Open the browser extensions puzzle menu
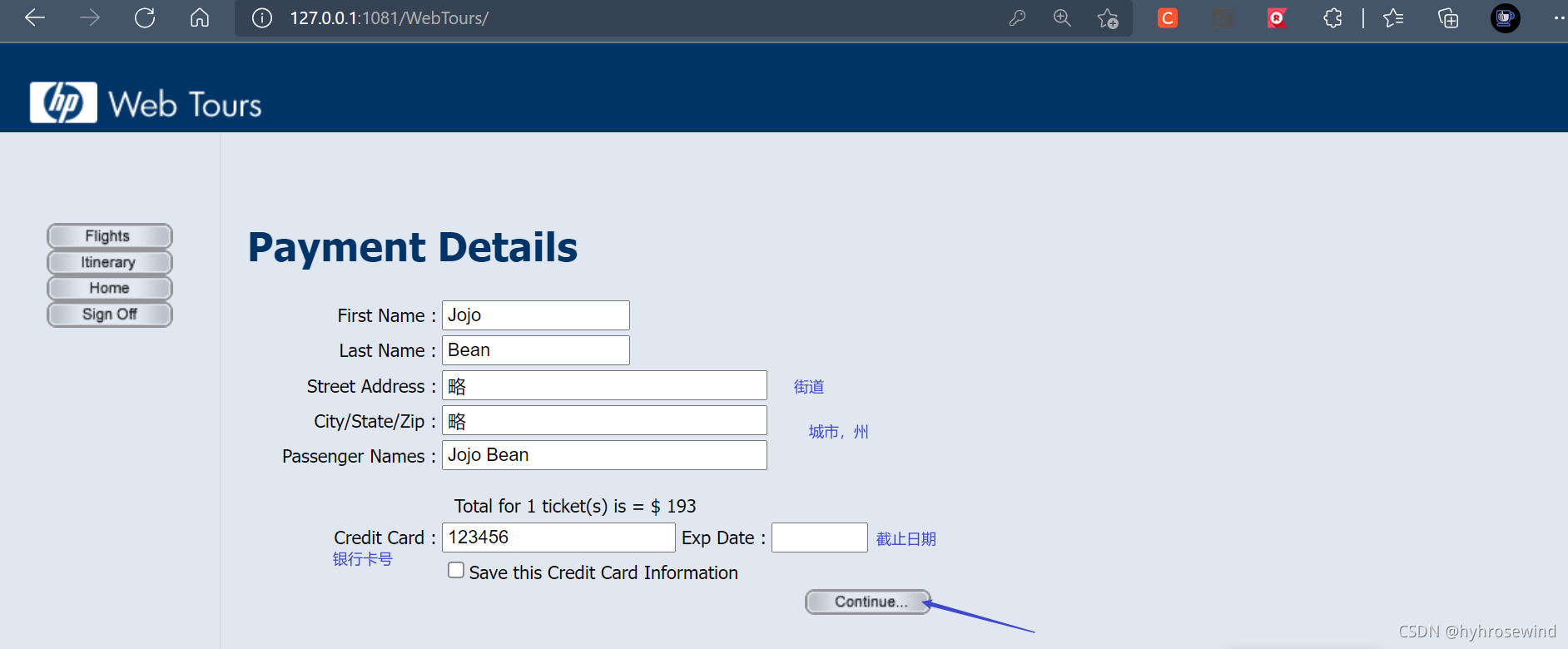Screen dimensions: 1568x649 click(x=1332, y=18)
